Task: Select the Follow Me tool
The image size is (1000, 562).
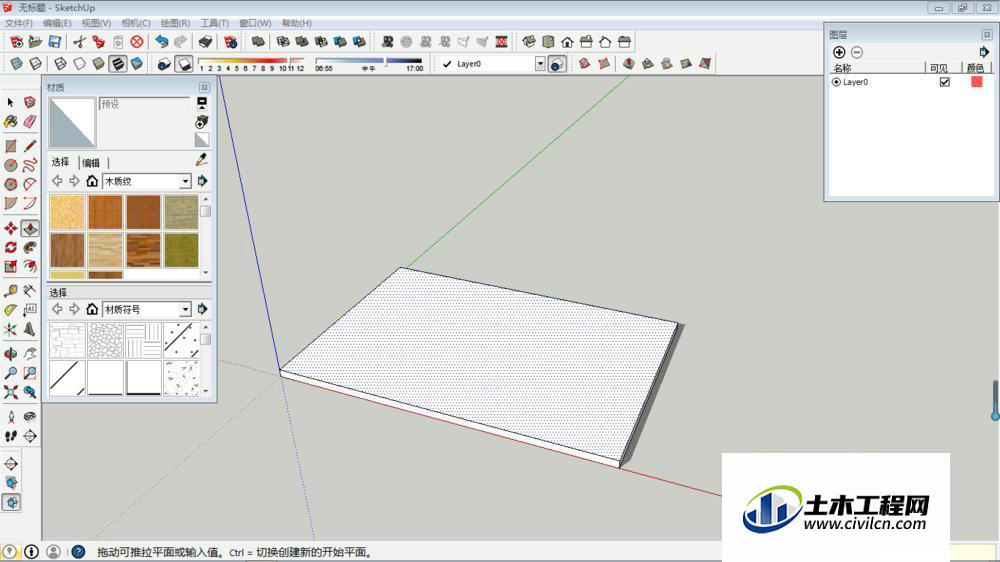Action: coord(30,248)
